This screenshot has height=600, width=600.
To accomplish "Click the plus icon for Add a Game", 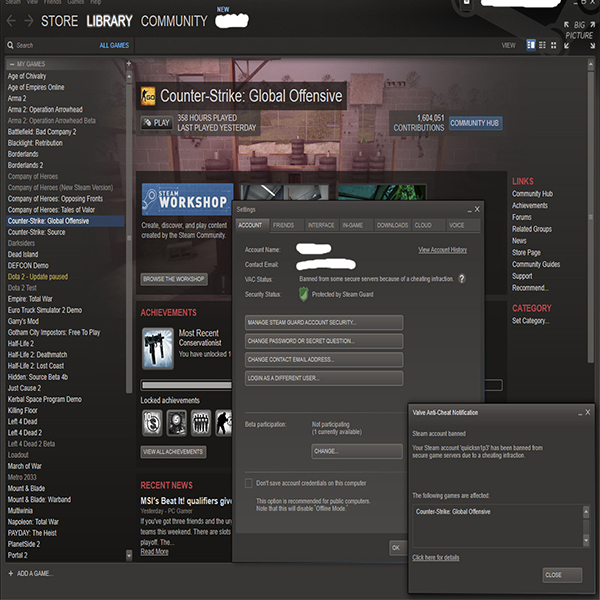I will 11,573.
